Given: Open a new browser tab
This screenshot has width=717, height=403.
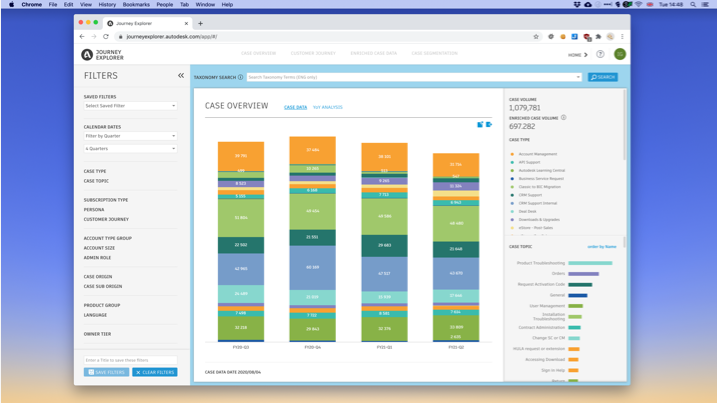Looking at the screenshot, I should [x=200, y=23].
